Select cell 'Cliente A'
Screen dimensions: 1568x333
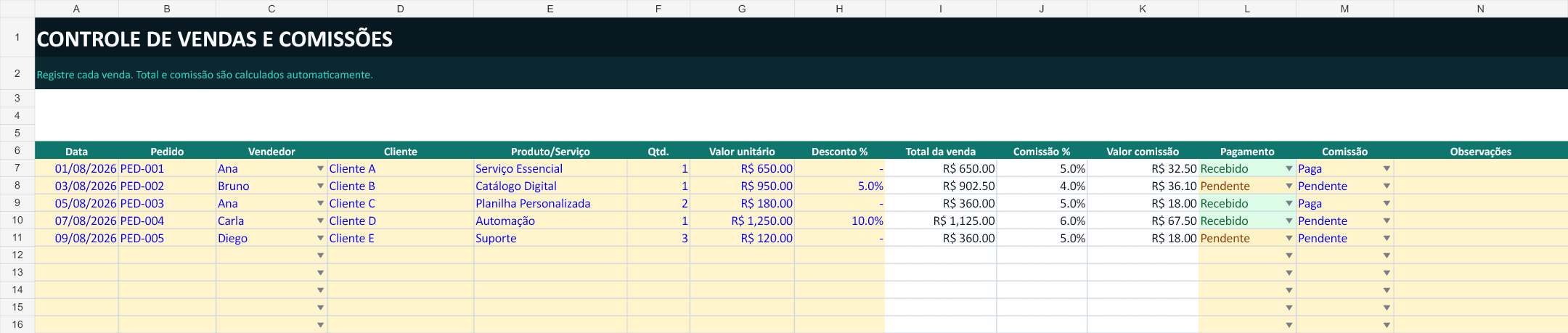click(401, 168)
